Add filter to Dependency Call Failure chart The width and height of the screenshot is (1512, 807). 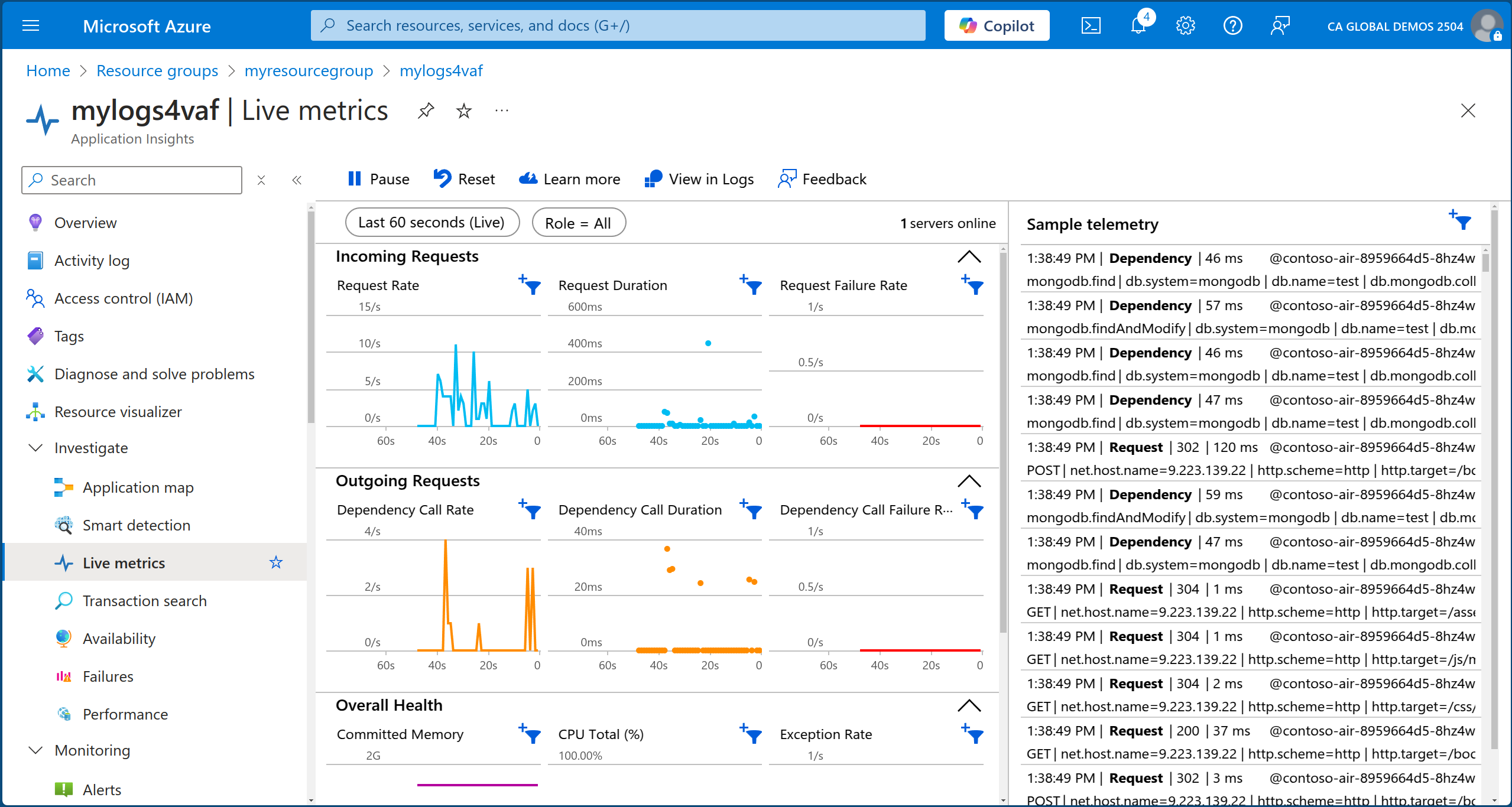[972, 509]
